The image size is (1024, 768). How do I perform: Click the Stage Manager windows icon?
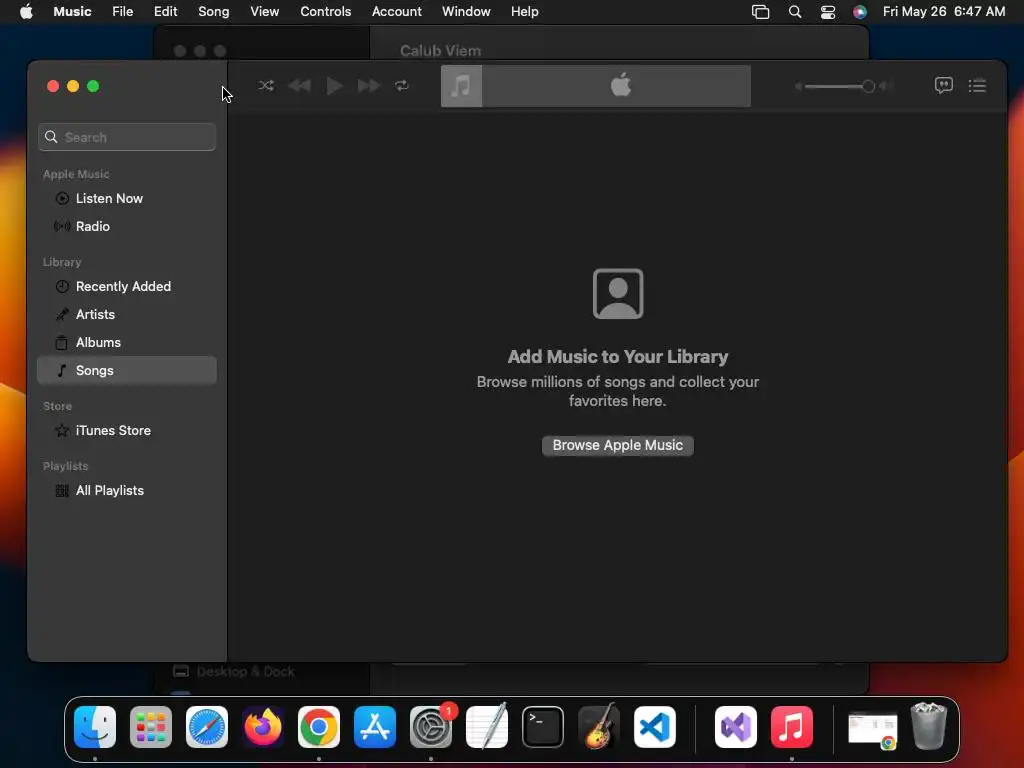[x=760, y=12]
